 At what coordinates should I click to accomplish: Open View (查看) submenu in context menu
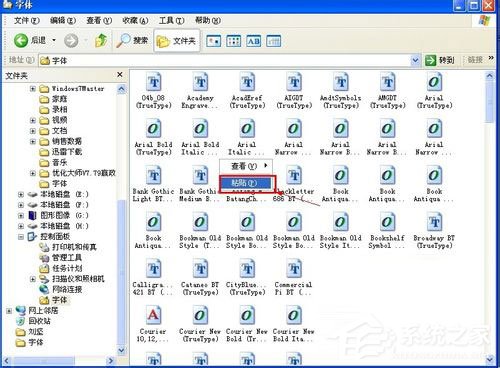pos(247,166)
